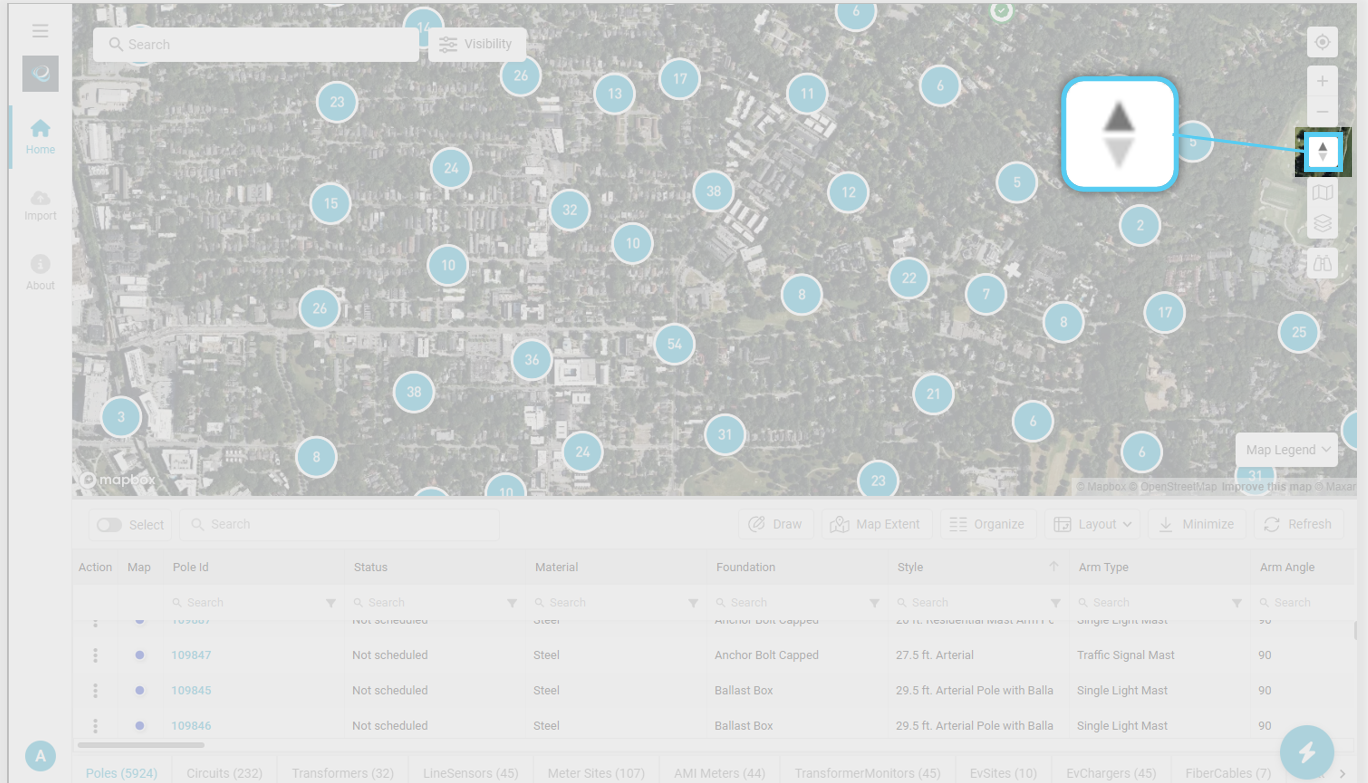The width and height of the screenshot is (1368, 783).
Task: Open the Style column filter
Action: [x=1055, y=603]
